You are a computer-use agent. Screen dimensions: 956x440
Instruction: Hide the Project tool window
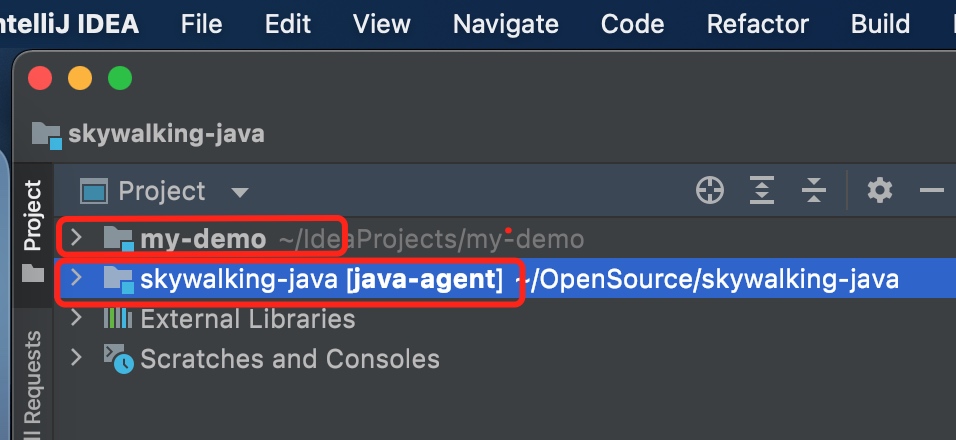[x=932, y=190]
